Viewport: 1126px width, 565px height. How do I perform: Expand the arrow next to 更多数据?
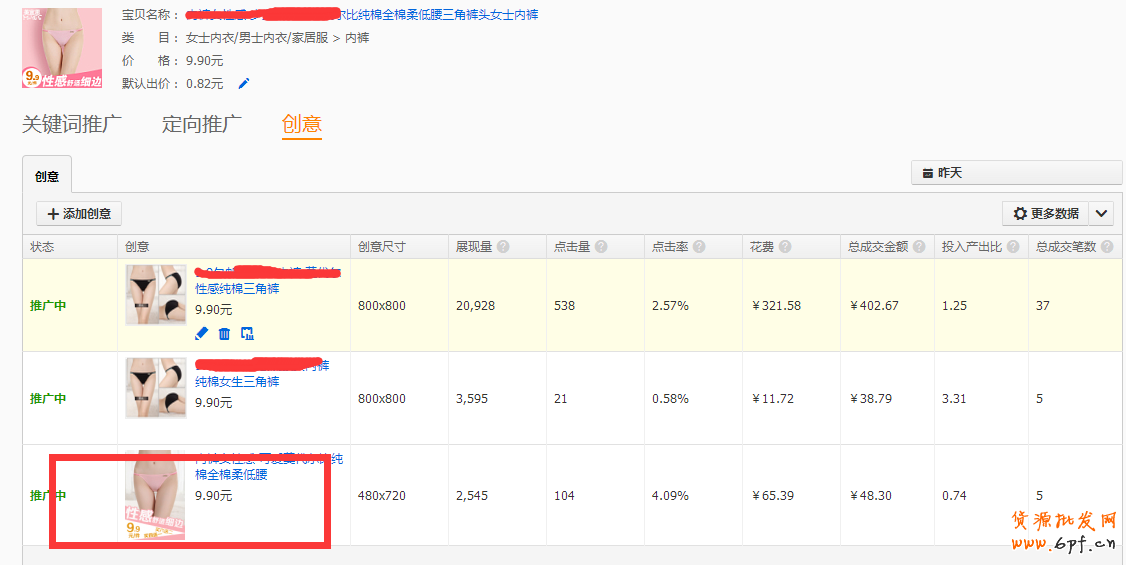coord(1101,213)
